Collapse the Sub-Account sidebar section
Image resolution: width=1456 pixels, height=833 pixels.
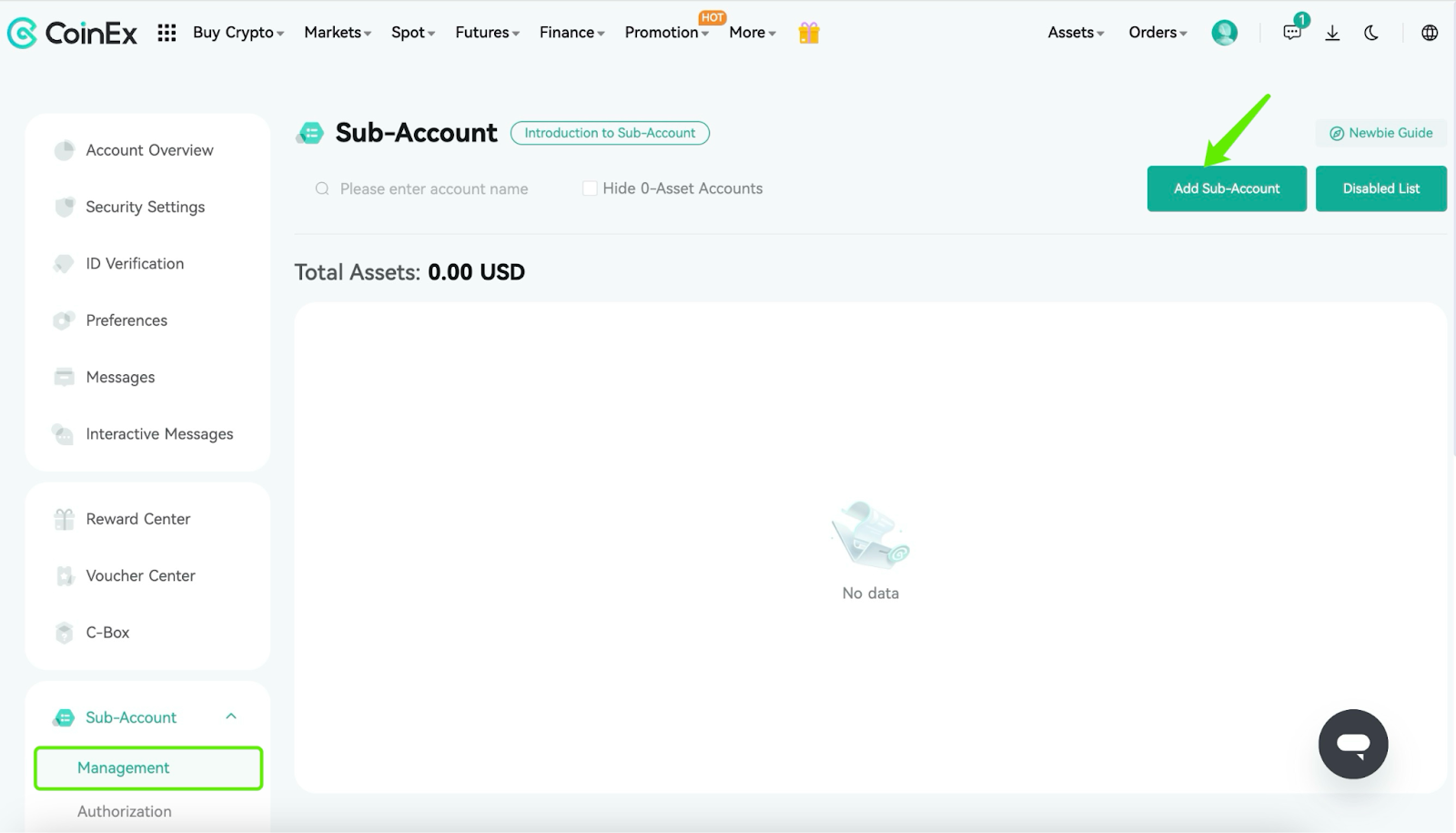pos(231,716)
